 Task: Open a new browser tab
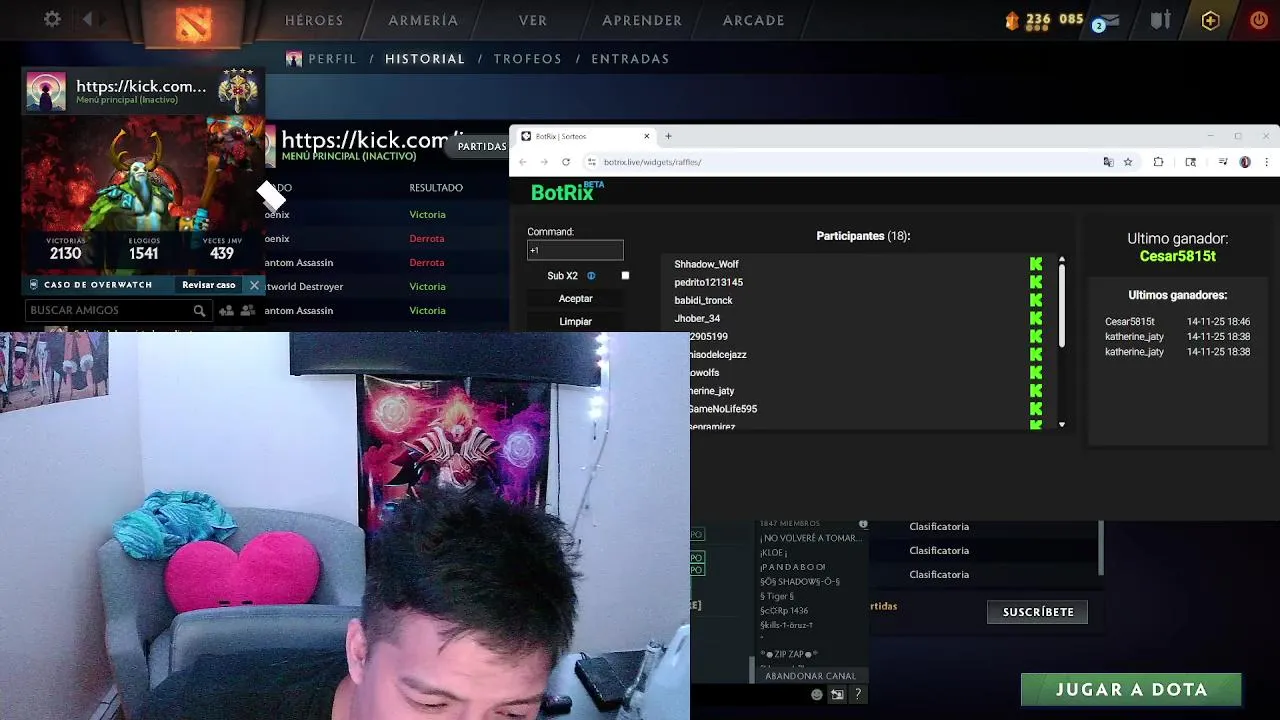[x=668, y=136]
